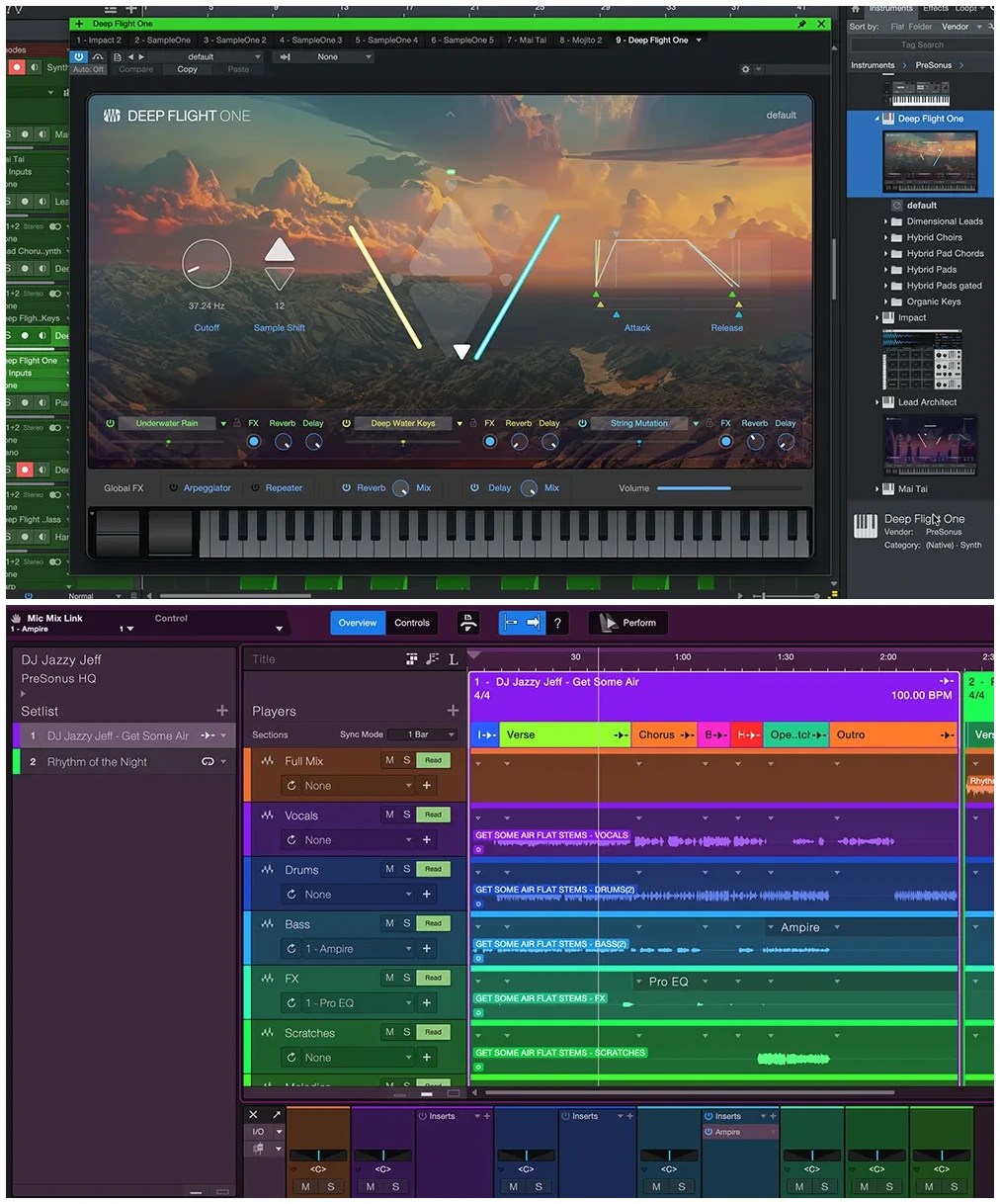Open the String Mutation preset dropdown arrow
This screenshot has height=1204, width=1000.
(x=696, y=424)
